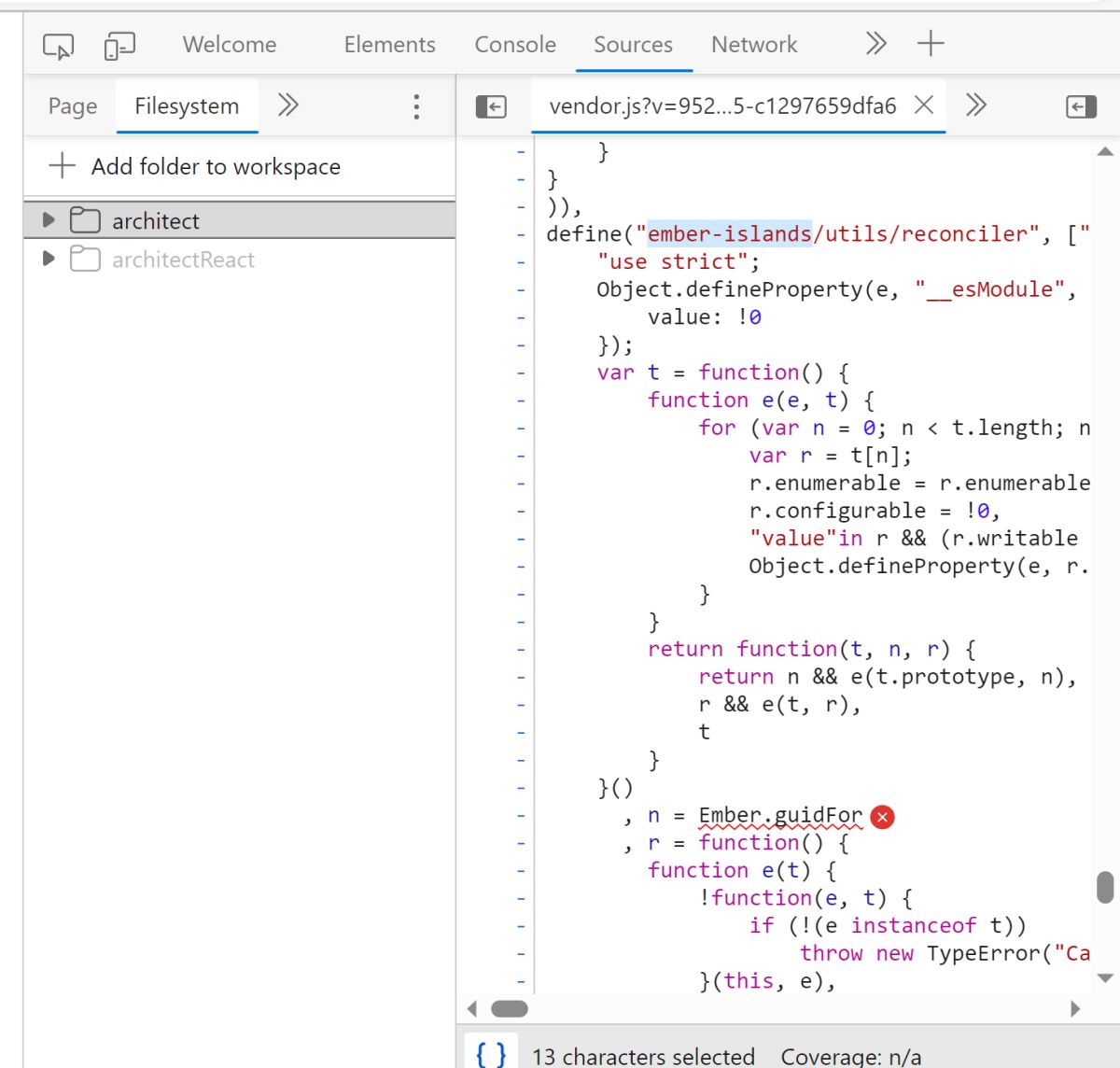Click the 'function e(e, t) {' line
Viewport: 1120px width, 1068px height.
(762, 400)
